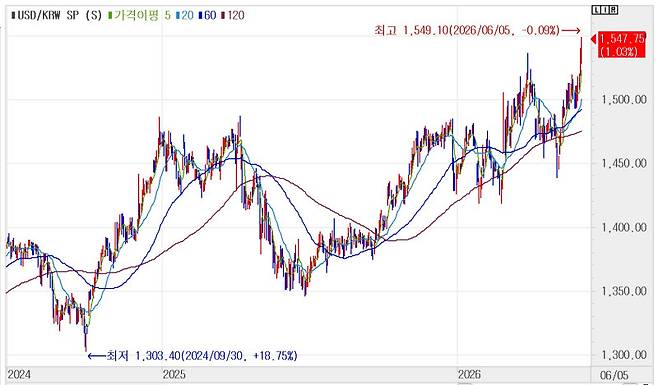Click the 2025 year label on the time axis
The image size is (658, 385).
coord(174,374)
